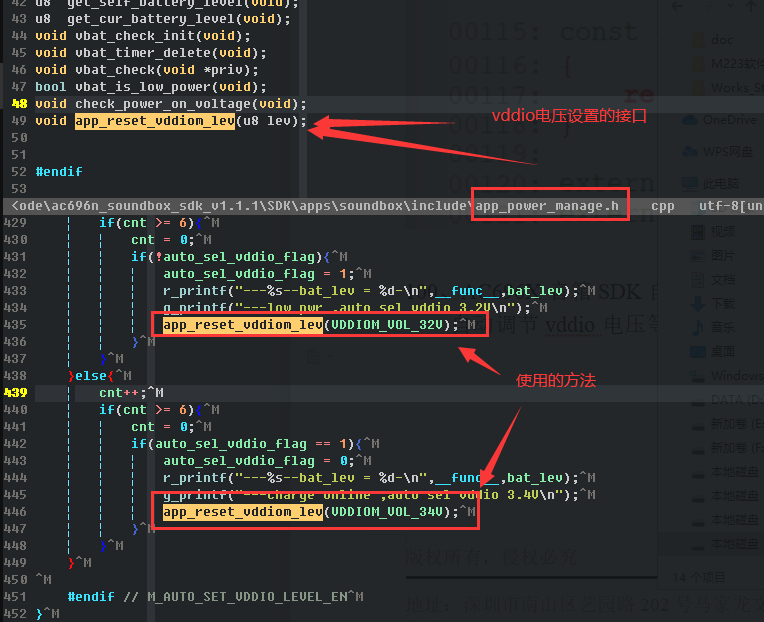Click if(cnt >= 6) on line 440

151,410
